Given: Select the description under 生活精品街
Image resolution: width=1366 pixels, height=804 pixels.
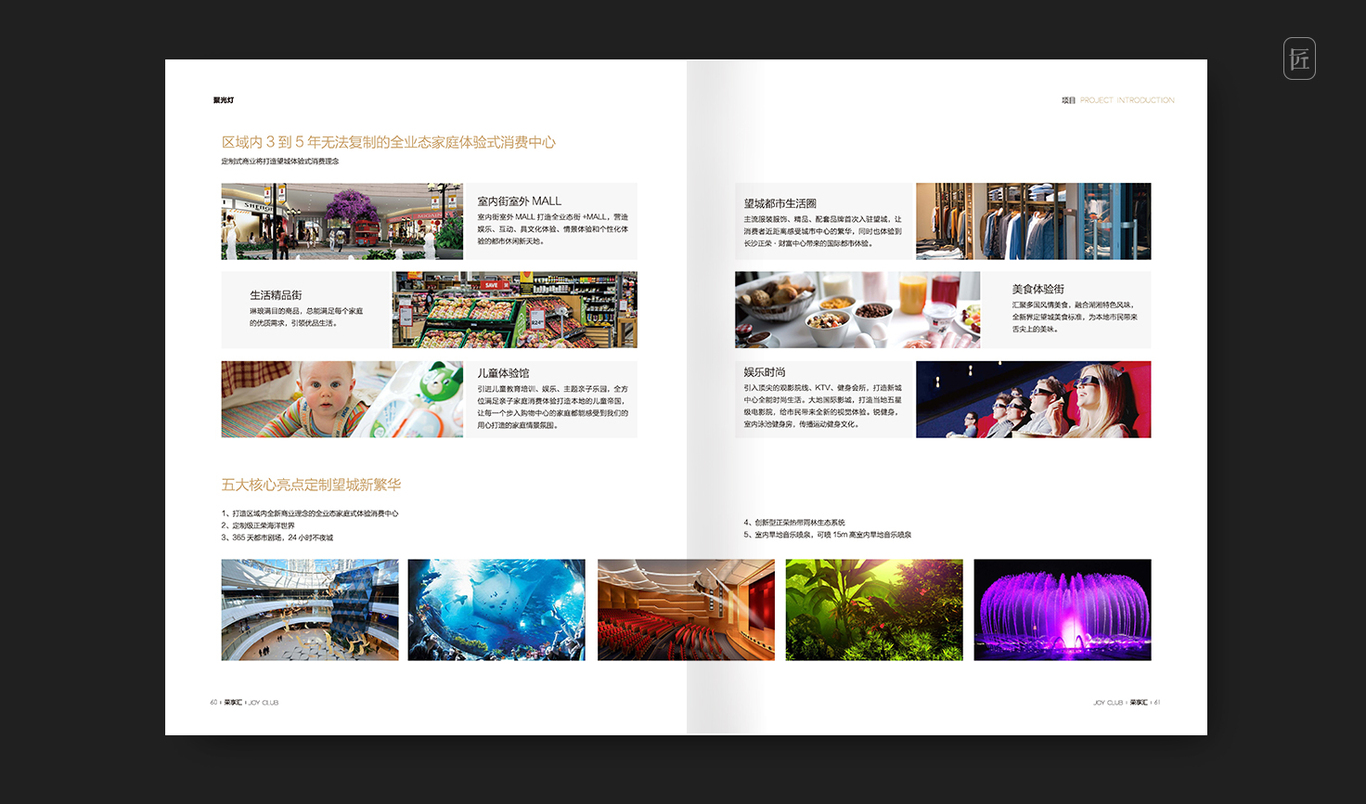Looking at the screenshot, I should click(x=307, y=317).
